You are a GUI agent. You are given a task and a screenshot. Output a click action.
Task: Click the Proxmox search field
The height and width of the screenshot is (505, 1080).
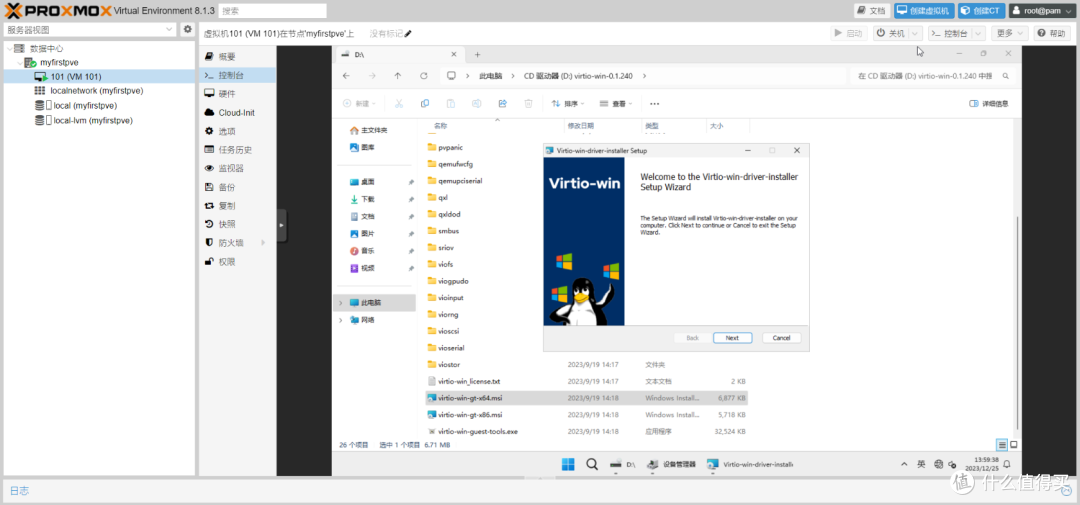pos(273,11)
